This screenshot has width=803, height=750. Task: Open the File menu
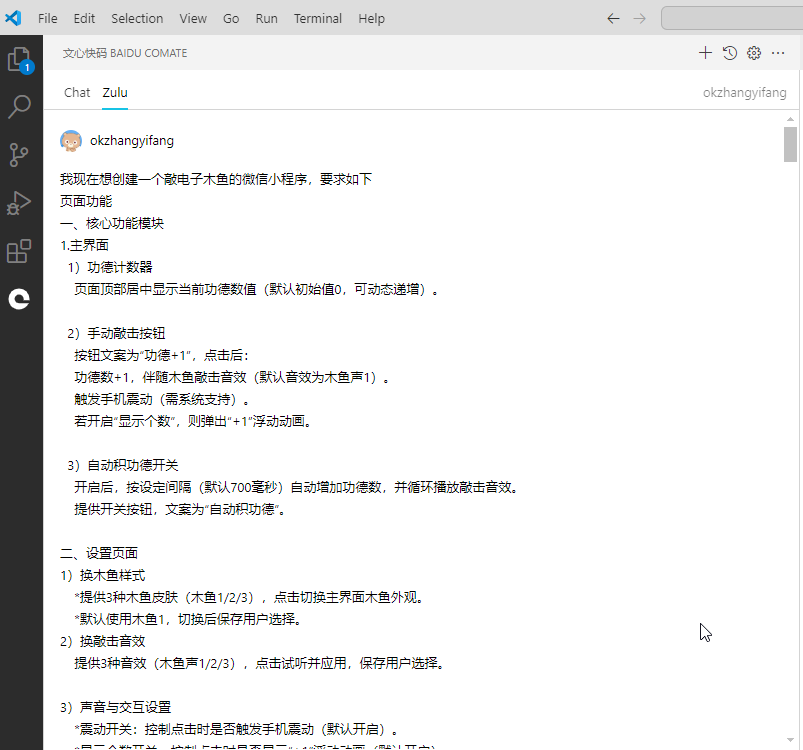48,18
